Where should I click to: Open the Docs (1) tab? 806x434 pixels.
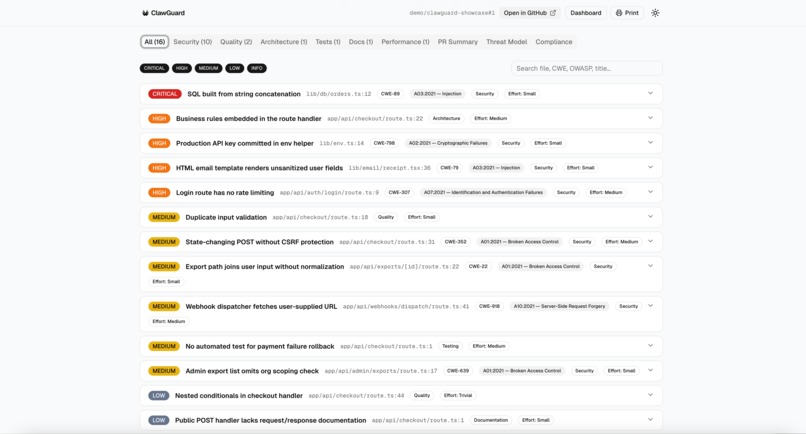click(361, 42)
